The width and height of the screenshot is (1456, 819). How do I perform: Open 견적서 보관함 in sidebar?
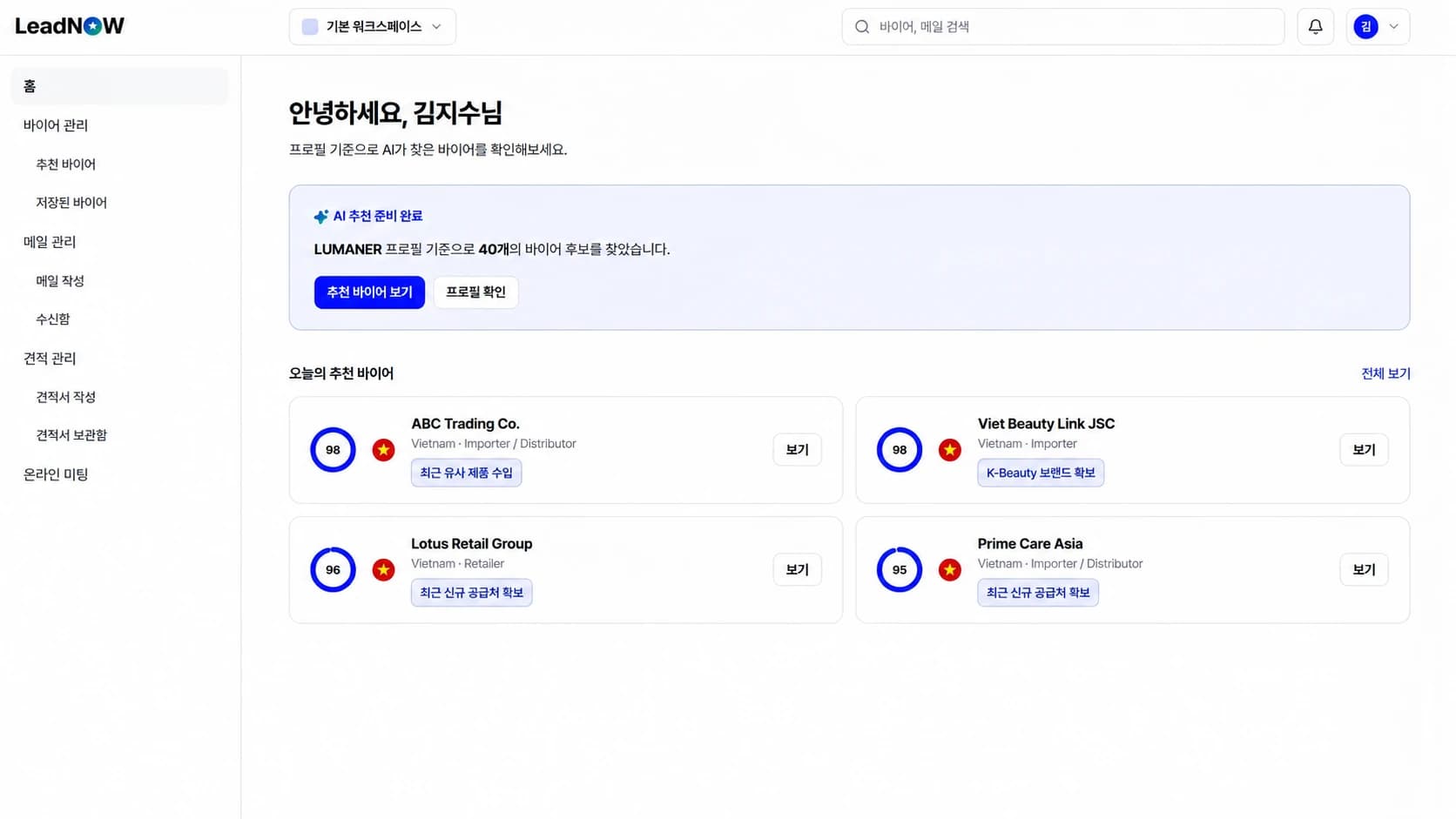click(x=71, y=435)
